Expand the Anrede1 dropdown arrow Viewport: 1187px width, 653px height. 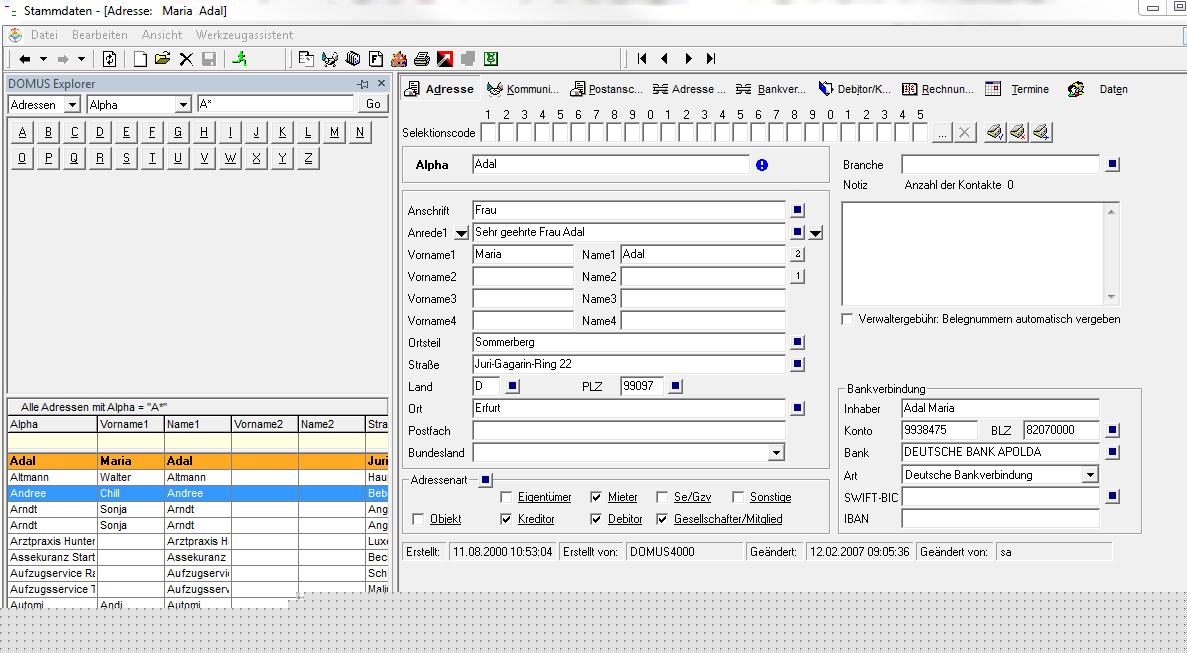tap(461, 232)
